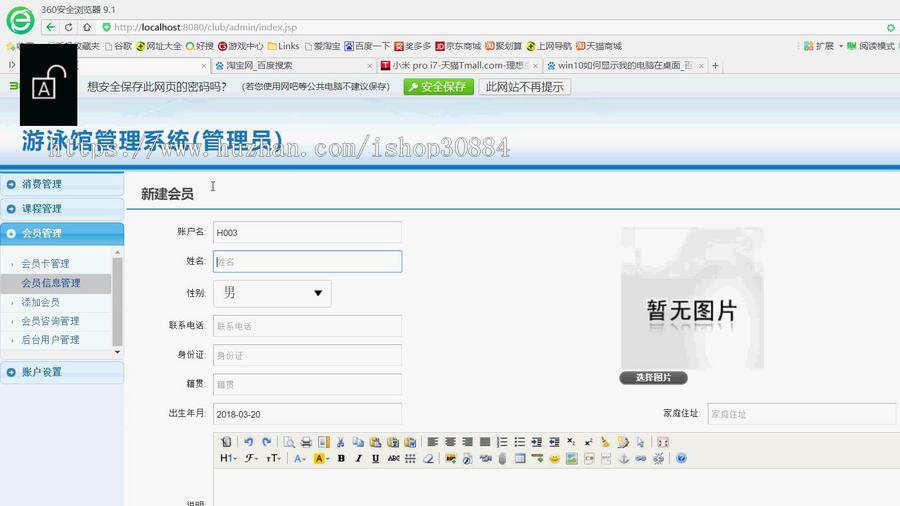Image resolution: width=900 pixels, height=506 pixels.
Task: Center-align text in the editor
Action: pos(450,442)
